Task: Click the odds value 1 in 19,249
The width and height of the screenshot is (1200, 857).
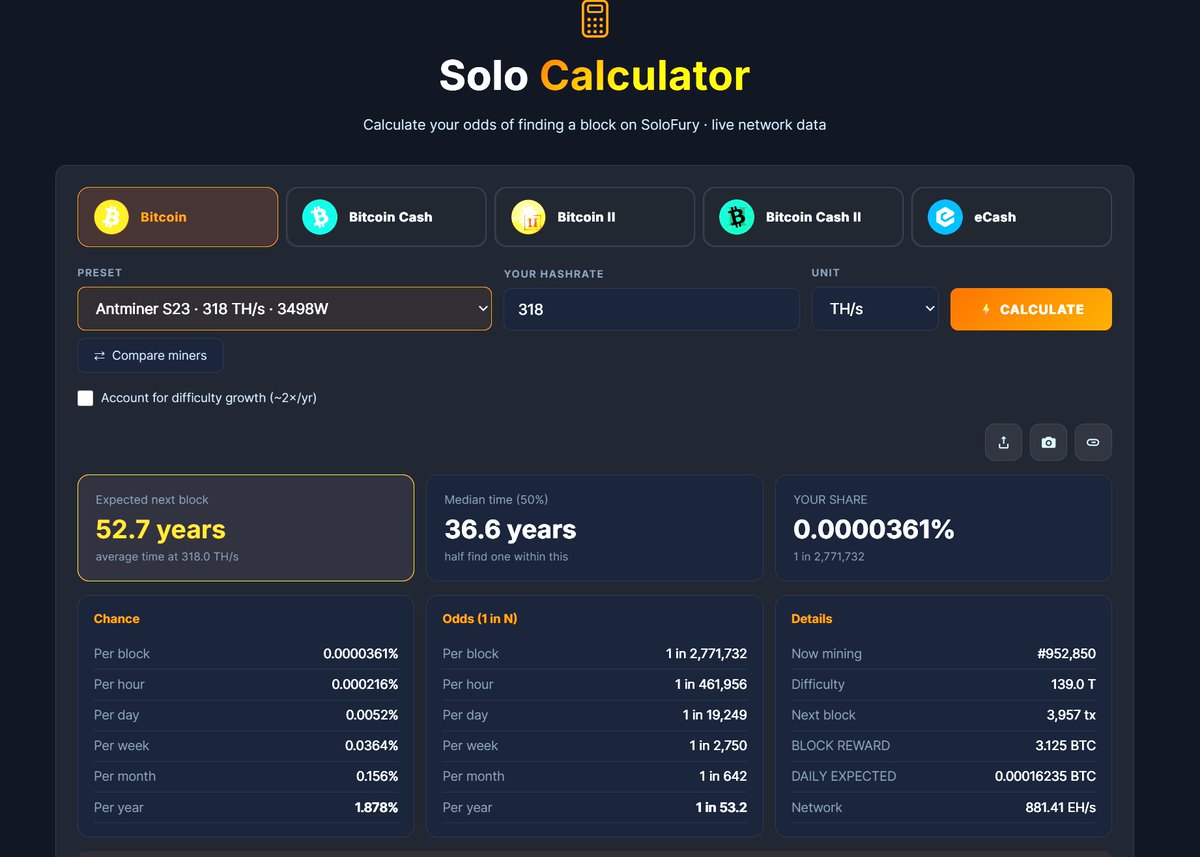Action: pos(715,715)
